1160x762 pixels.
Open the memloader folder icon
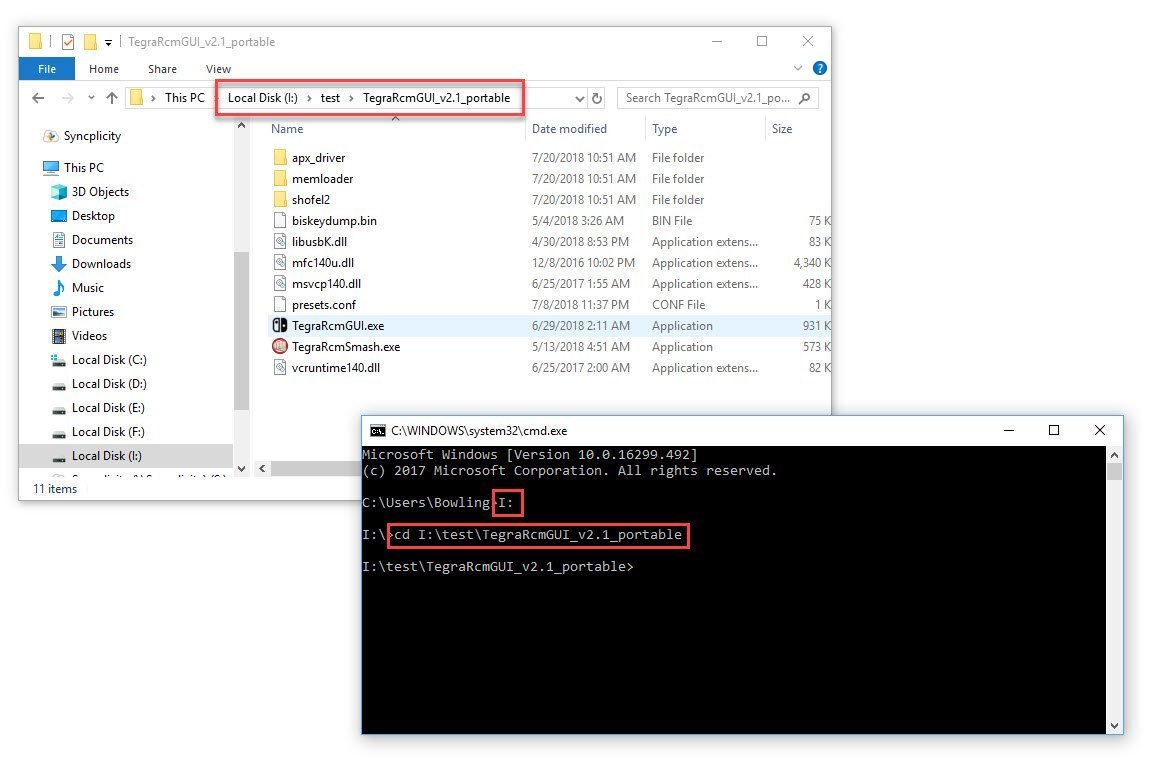[280, 178]
